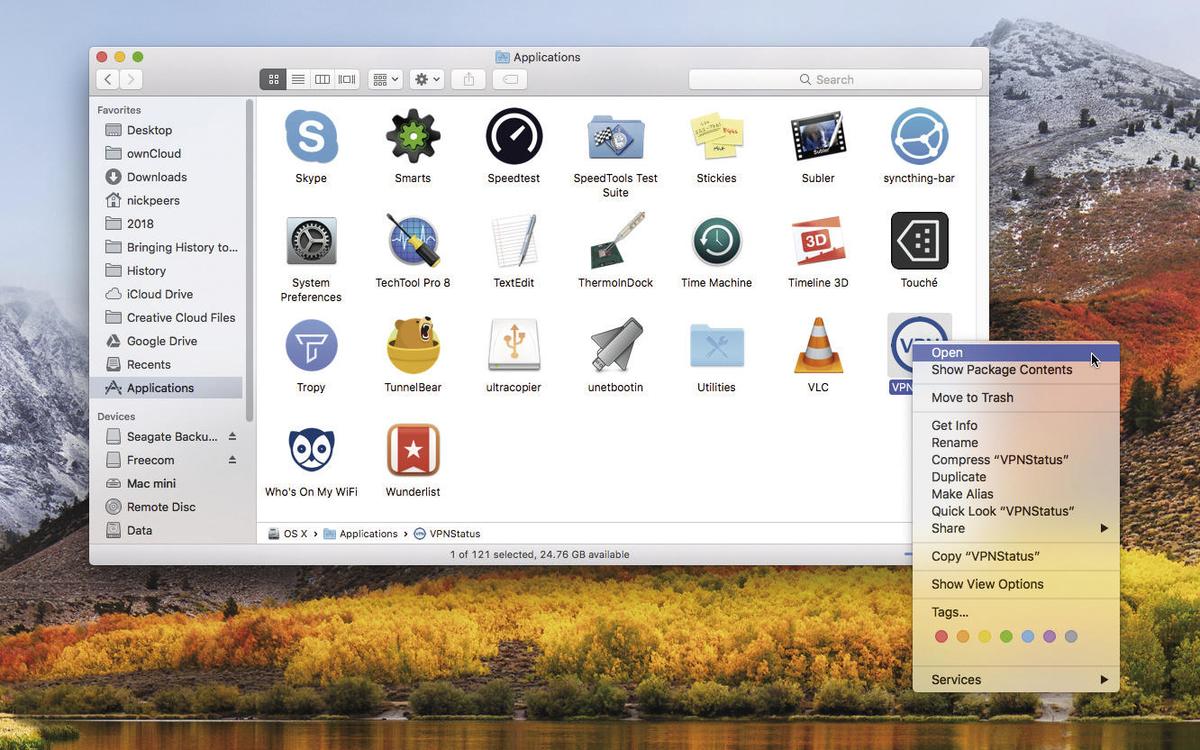Select the Who's On My WiFi icon
Screen dimensions: 1200x750
click(311, 450)
